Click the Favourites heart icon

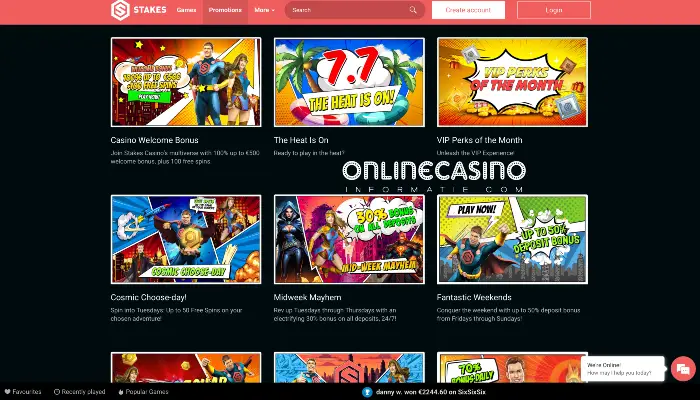click(x=7, y=392)
